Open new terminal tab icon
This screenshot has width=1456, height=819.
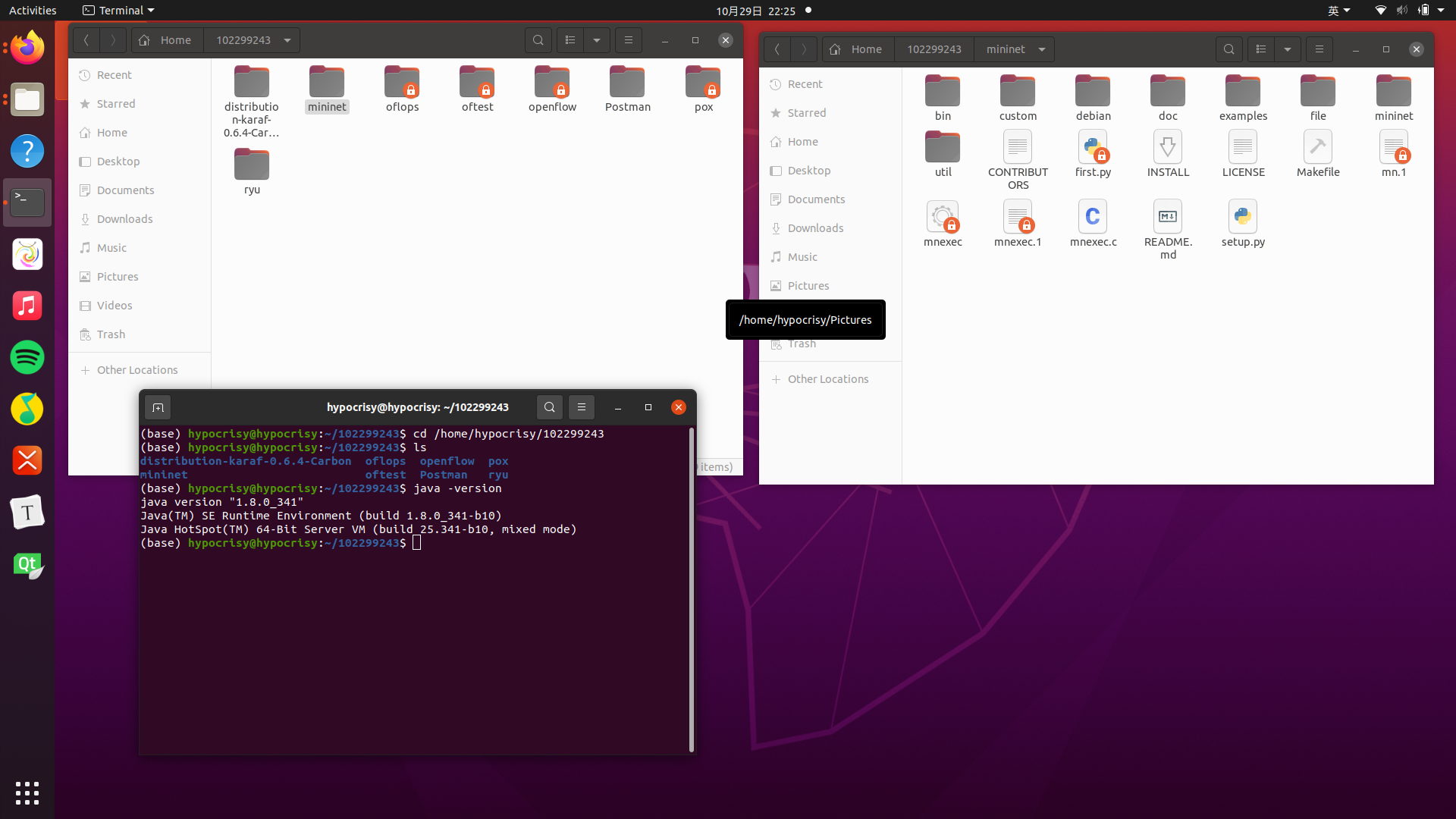click(158, 407)
